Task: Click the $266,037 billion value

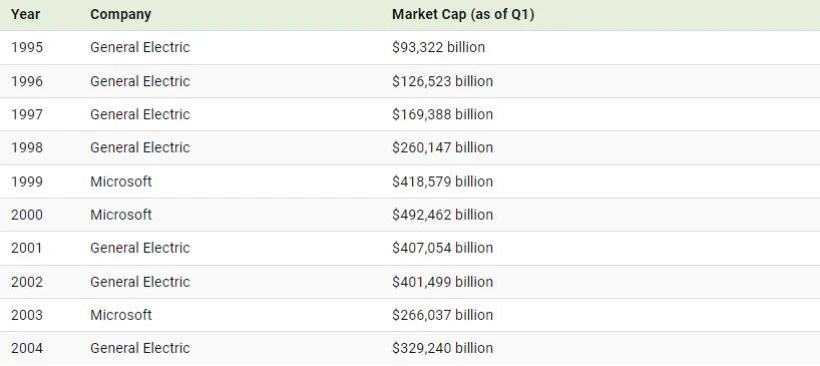Action: pos(442,315)
